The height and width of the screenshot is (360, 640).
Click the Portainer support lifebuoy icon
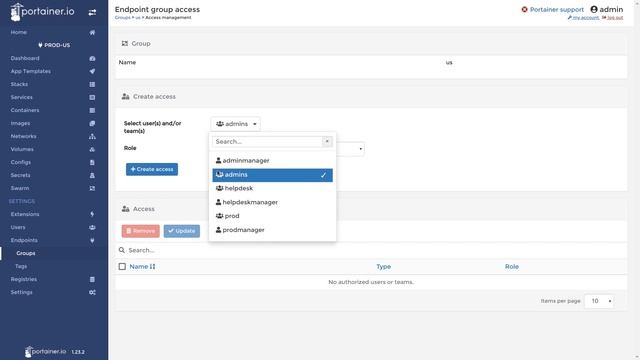[524, 9]
